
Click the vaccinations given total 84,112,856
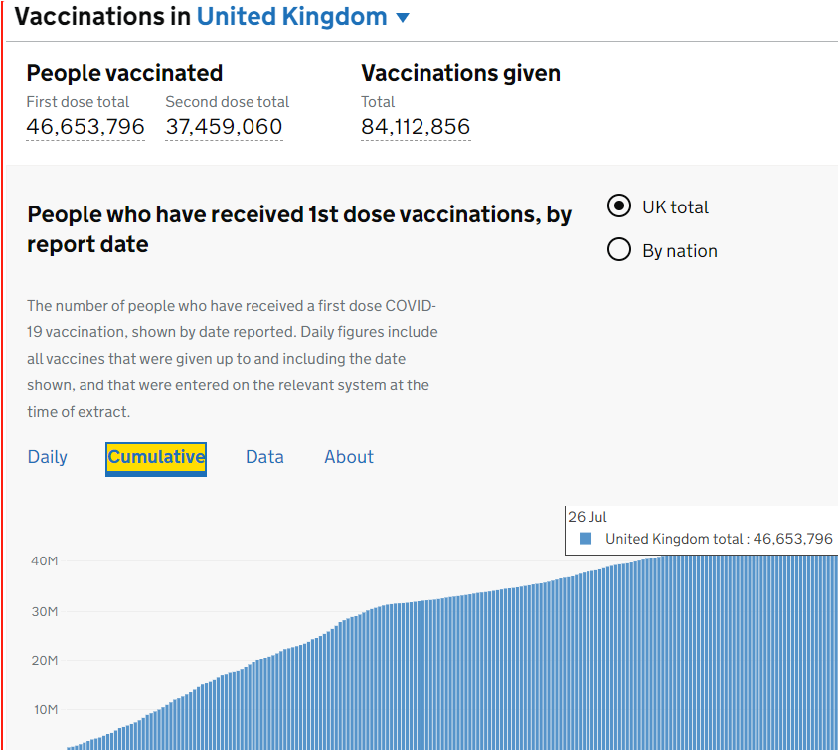pyautogui.click(x=416, y=127)
